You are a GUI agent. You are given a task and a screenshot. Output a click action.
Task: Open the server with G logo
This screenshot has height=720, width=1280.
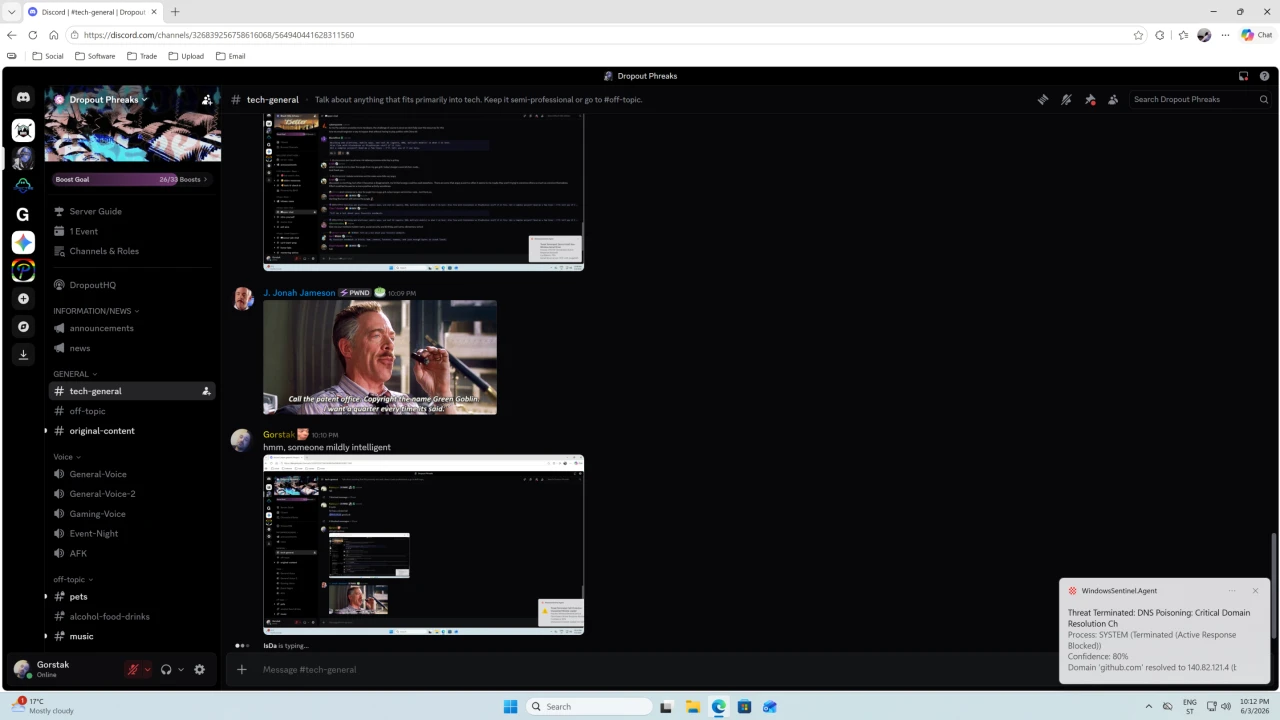pyautogui.click(x=23, y=214)
